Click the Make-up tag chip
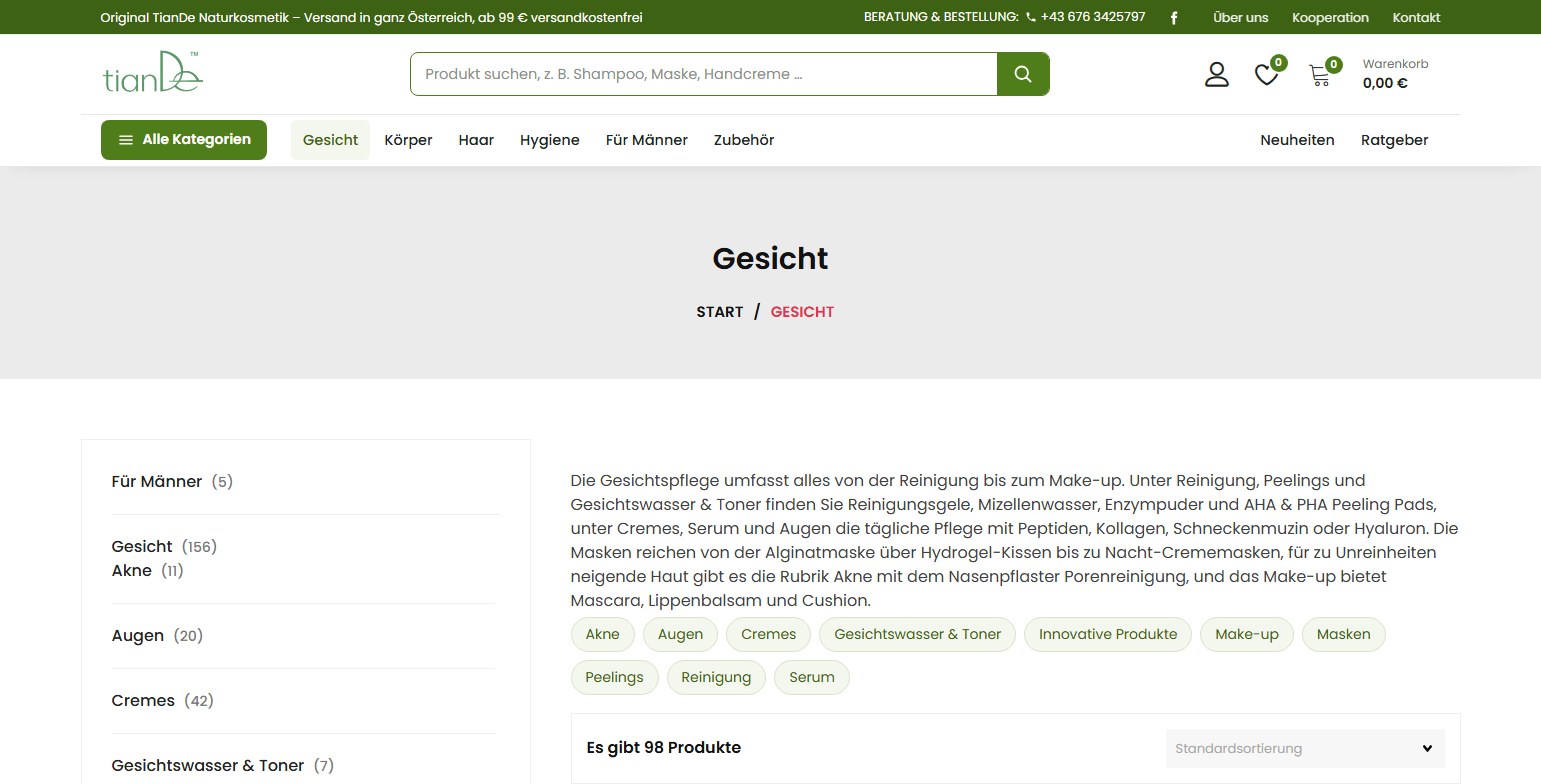1541x784 pixels. coord(1247,634)
